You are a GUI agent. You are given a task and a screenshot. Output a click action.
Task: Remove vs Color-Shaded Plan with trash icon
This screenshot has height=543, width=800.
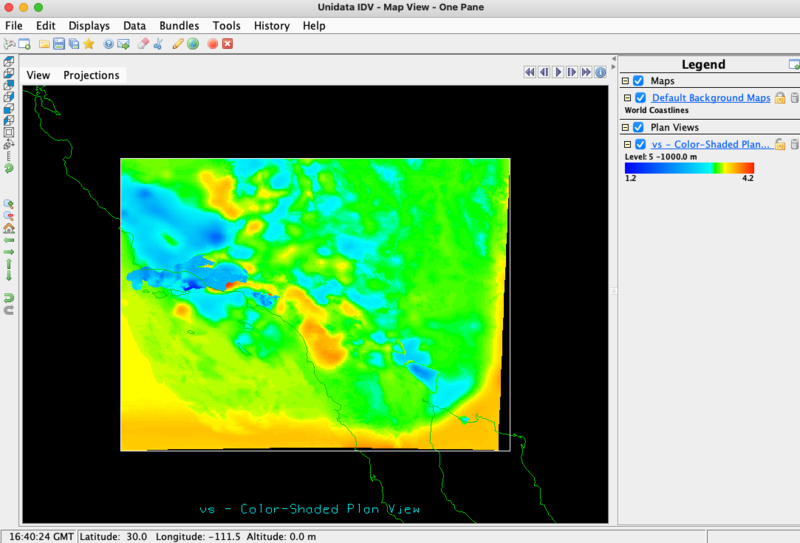794,144
